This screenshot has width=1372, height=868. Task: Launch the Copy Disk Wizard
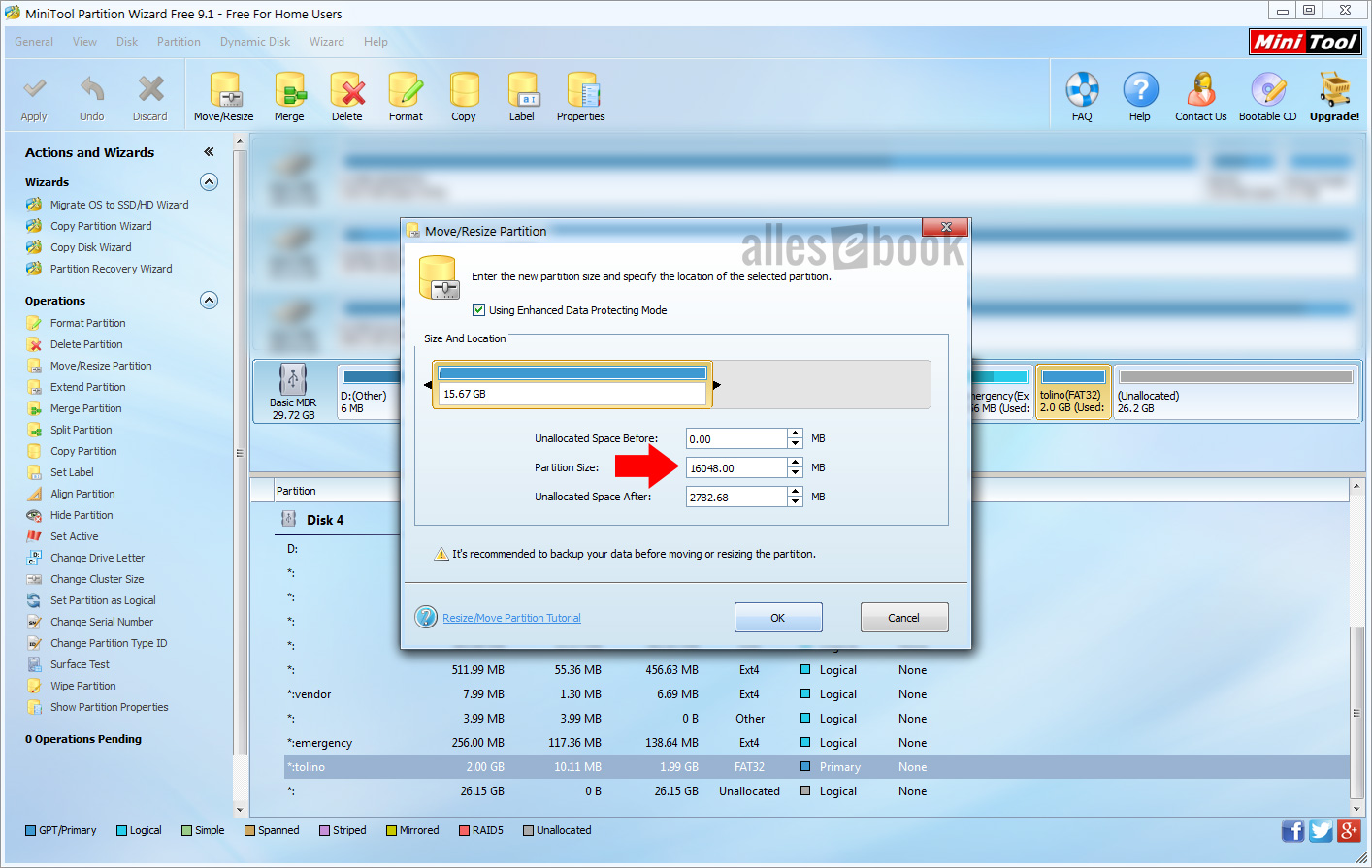click(x=90, y=247)
